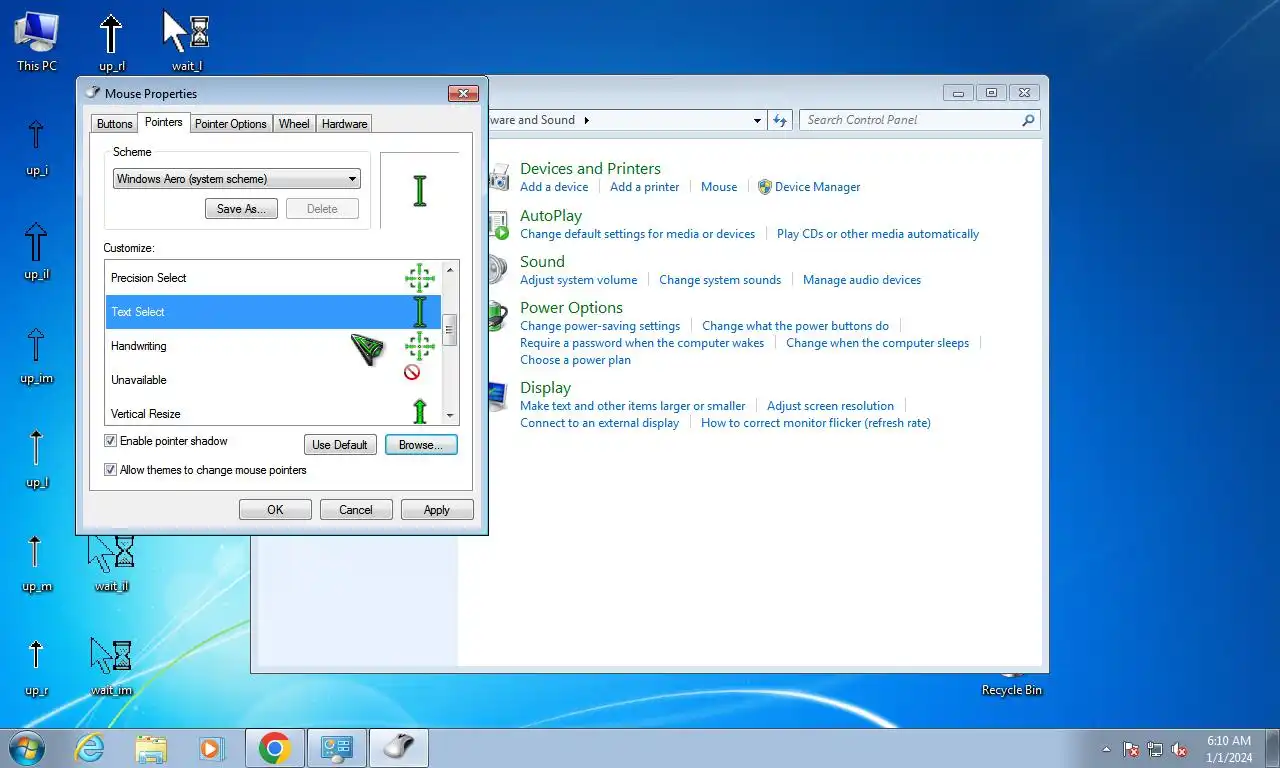Click Customize list scroll down arrow
The height and width of the screenshot is (768, 1280).
(450, 415)
